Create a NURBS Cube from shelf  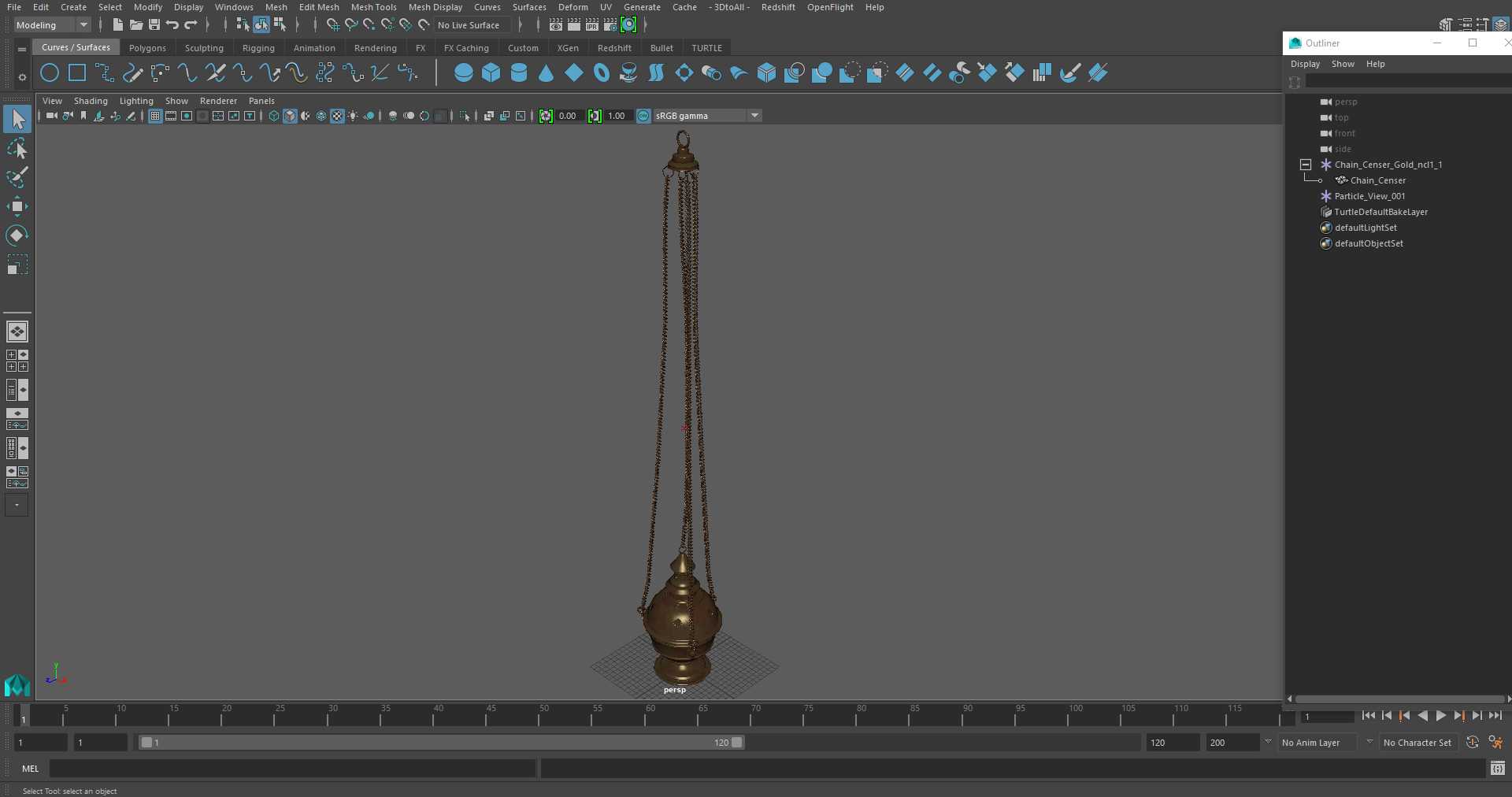pos(491,73)
